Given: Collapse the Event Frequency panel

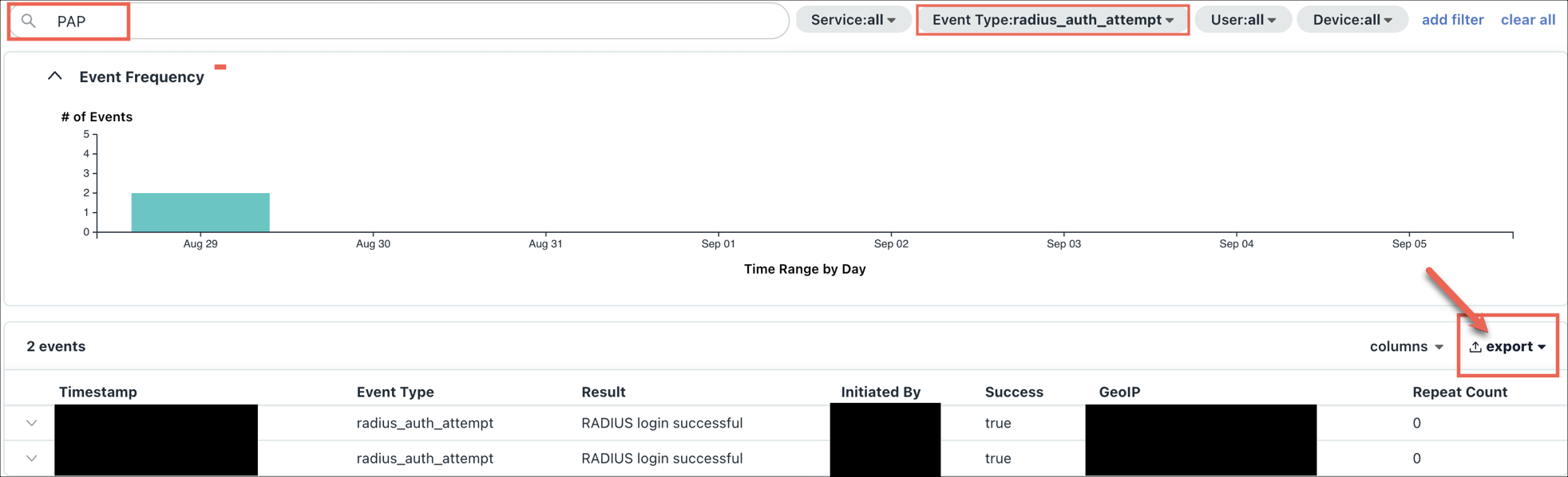Looking at the screenshot, I should pyautogui.click(x=54, y=77).
